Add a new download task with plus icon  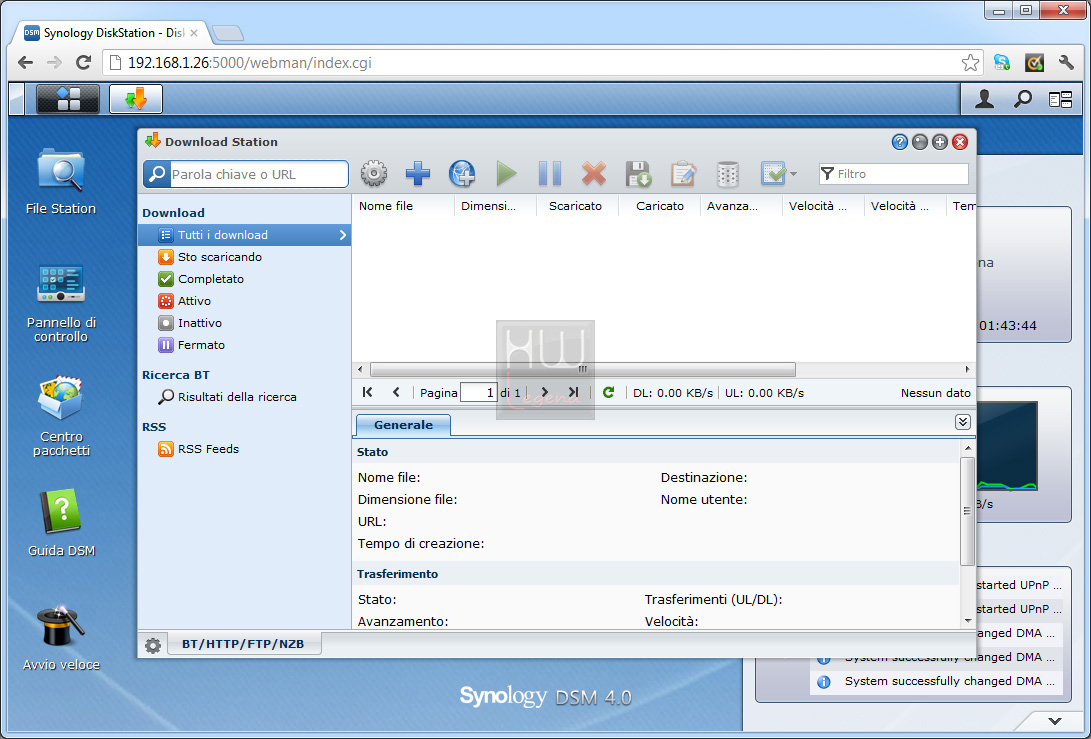417,173
